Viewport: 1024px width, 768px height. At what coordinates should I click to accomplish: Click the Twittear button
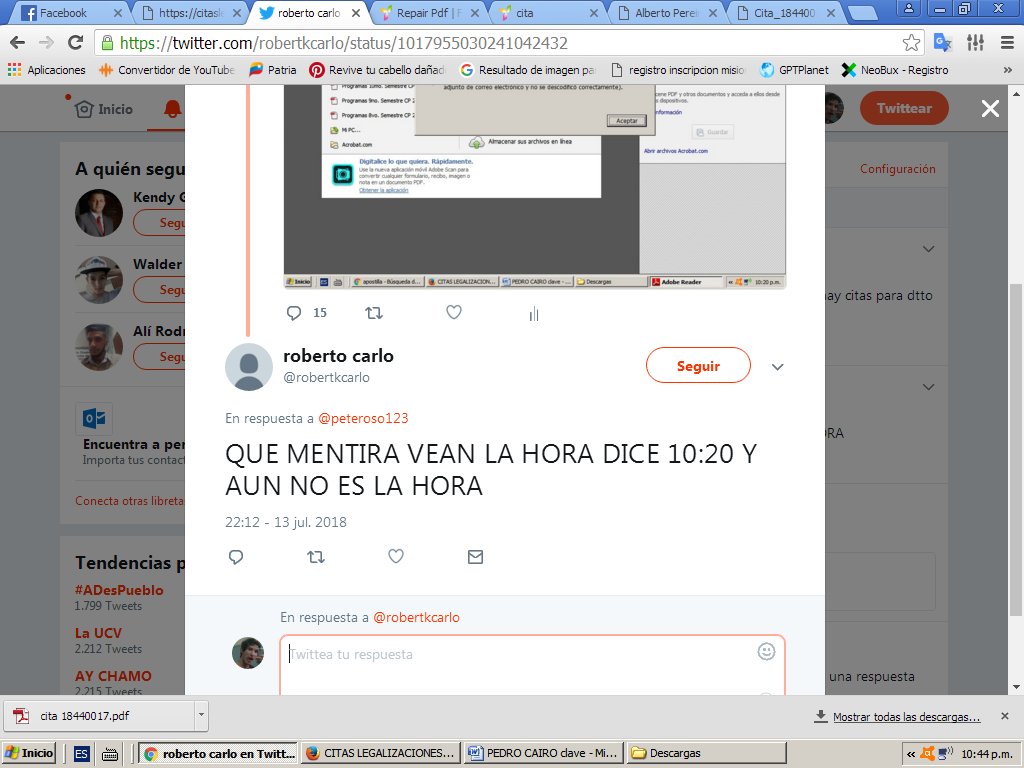click(904, 108)
